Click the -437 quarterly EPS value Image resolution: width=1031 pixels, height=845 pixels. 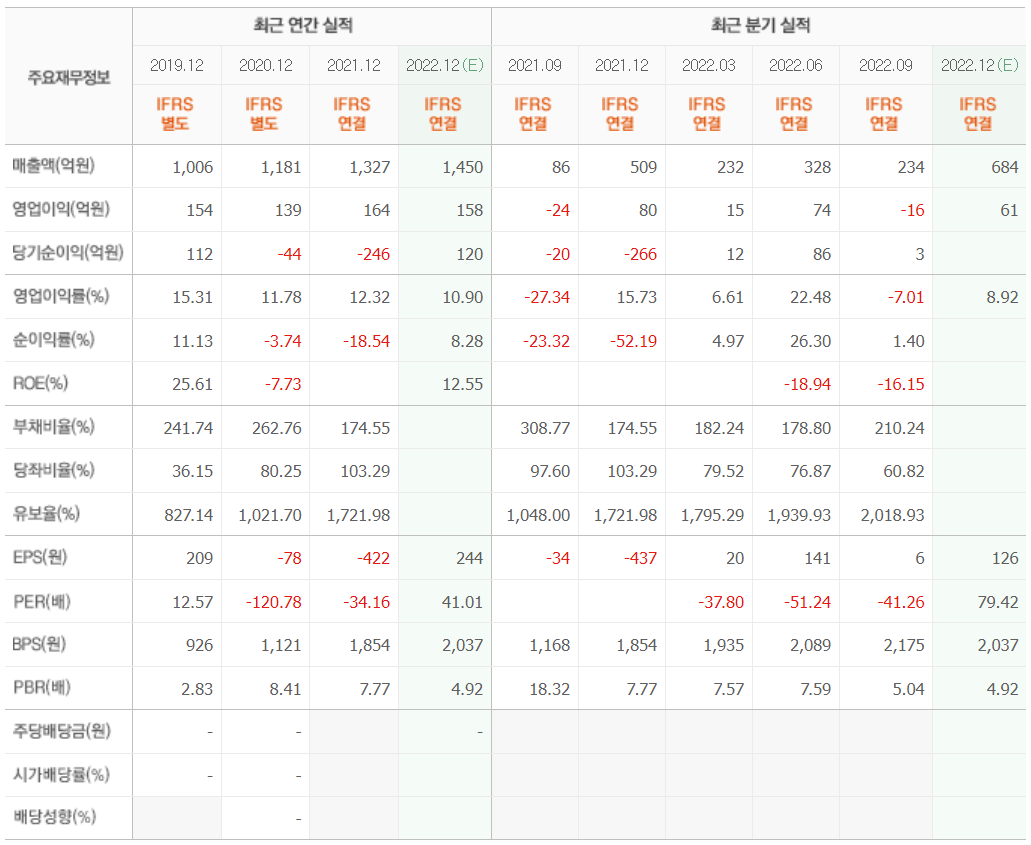pyautogui.click(x=640, y=558)
